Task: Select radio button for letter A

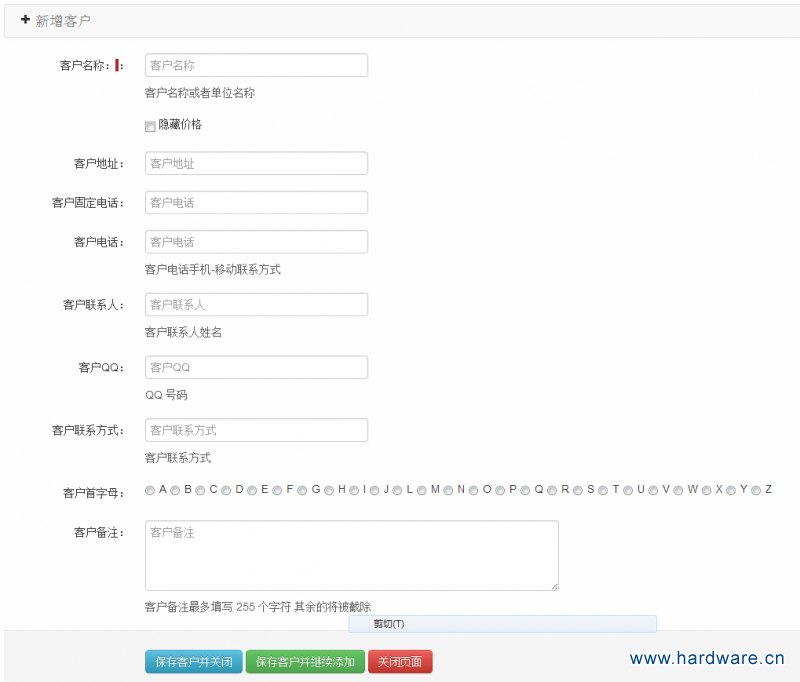Action: tap(150, 490)
